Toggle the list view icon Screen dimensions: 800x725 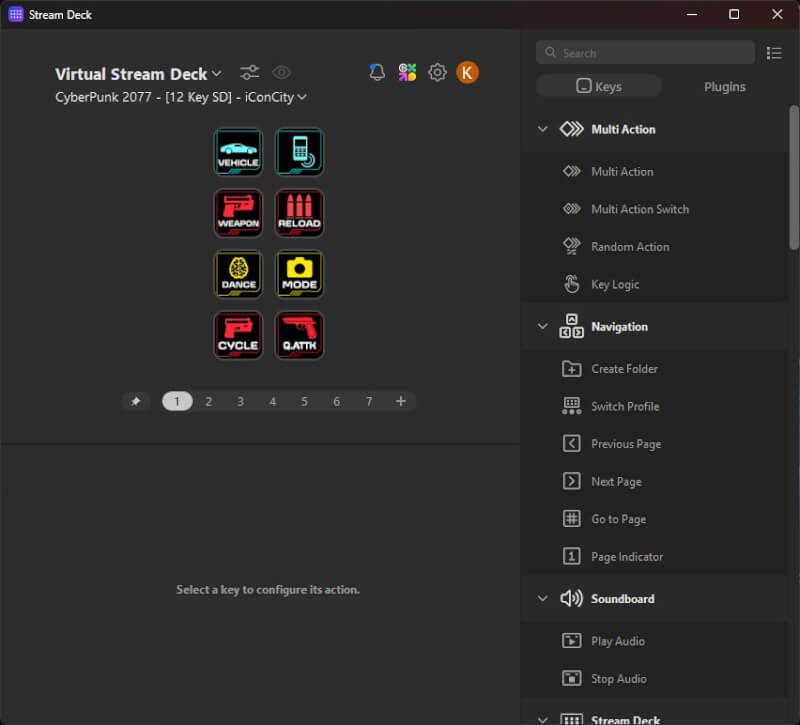coord(774,53)
